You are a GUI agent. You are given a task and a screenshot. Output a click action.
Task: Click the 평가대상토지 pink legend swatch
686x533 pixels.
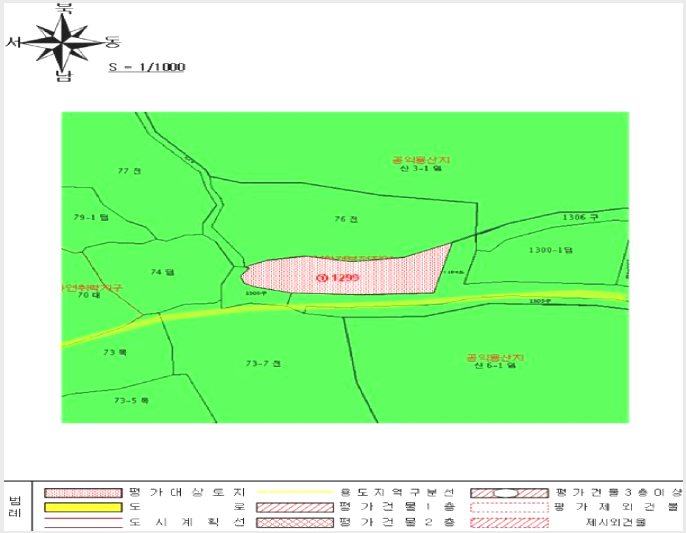pos(83,493)
